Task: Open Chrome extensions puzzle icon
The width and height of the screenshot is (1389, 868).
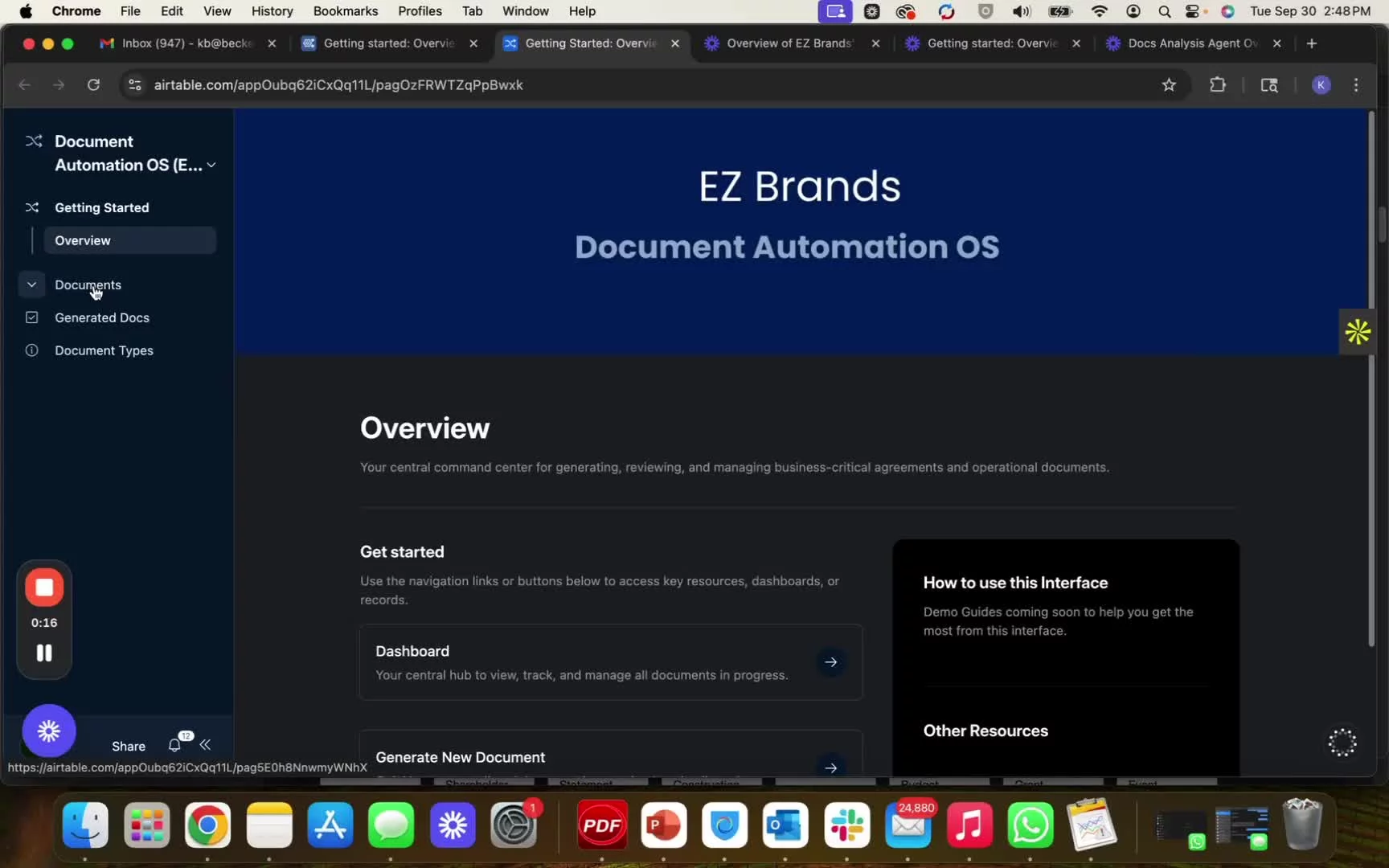Action: pyautogui.click(x=1217, y=85)
